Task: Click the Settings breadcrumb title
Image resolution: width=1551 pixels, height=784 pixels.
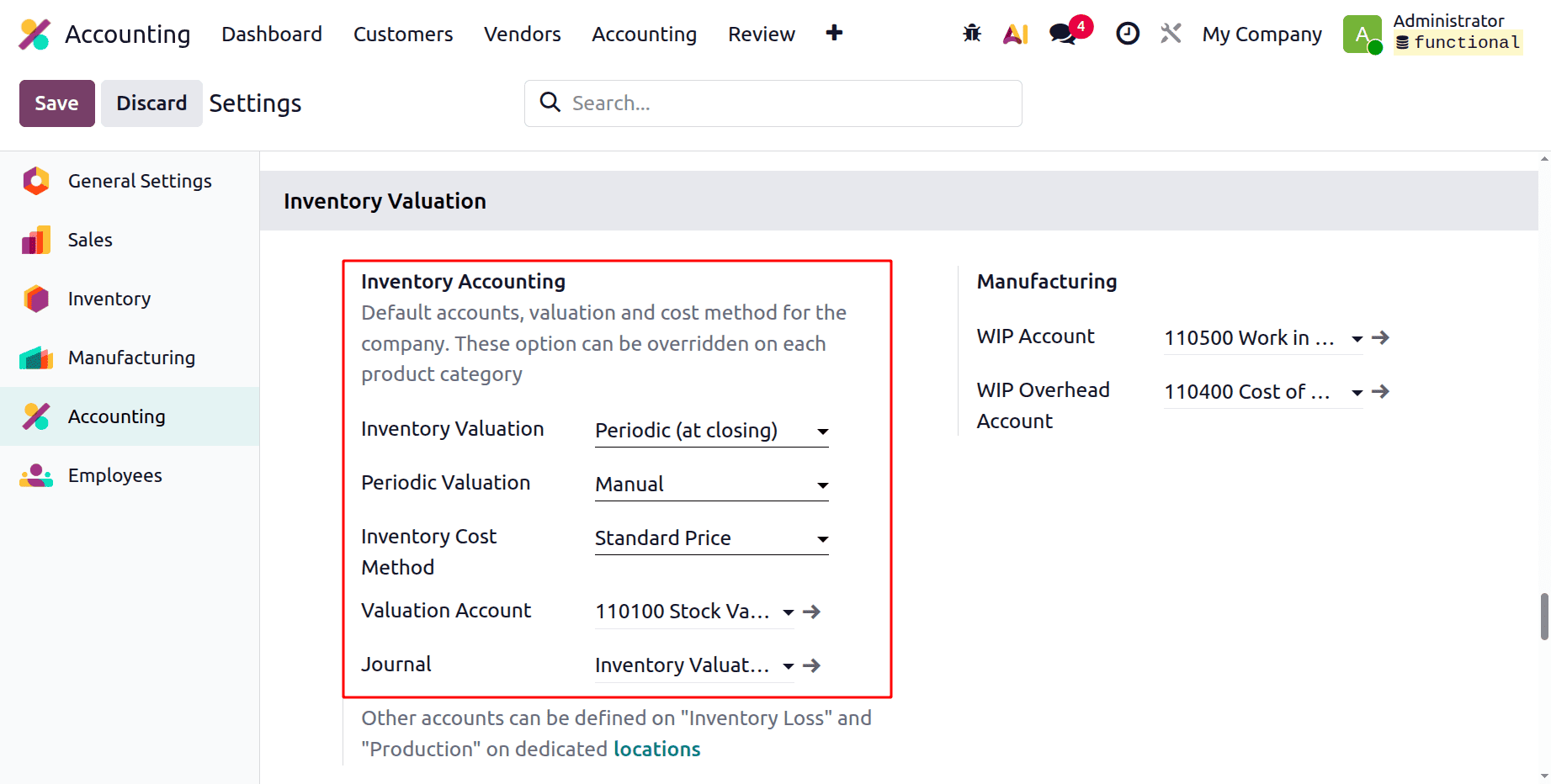Action: tap(255, 103)
